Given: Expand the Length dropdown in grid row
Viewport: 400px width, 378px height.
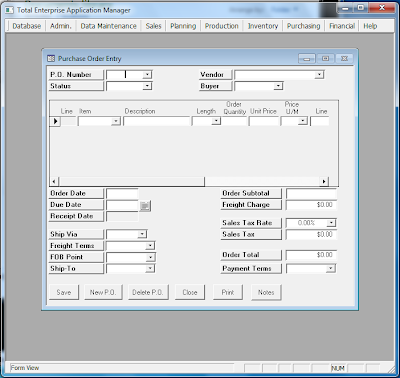Looking at the screenshot, I should [216, 121].
